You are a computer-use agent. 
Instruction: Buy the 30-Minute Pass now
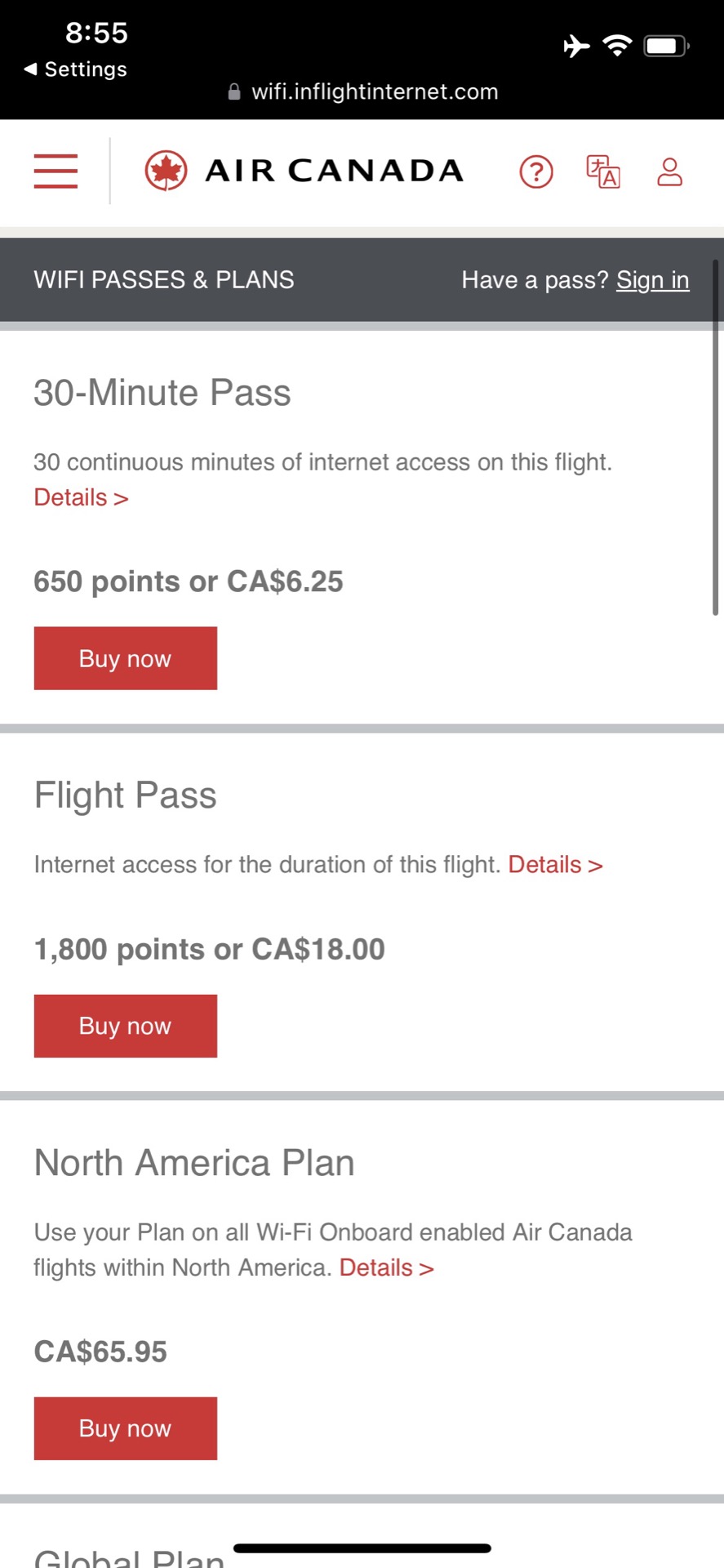(x=126, y=658)
